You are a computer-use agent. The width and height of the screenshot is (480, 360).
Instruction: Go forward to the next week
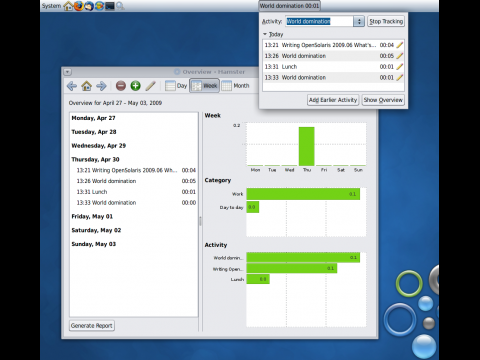click(101, 86)
